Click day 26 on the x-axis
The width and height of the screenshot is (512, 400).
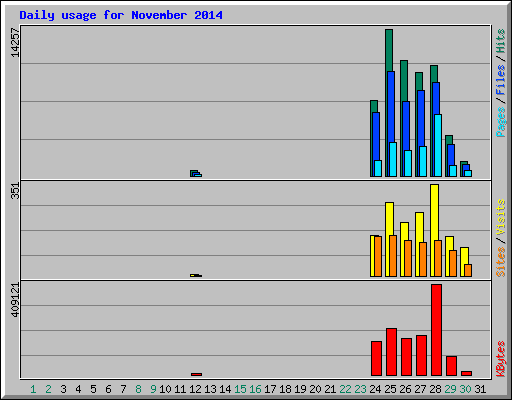coord(405,389)
